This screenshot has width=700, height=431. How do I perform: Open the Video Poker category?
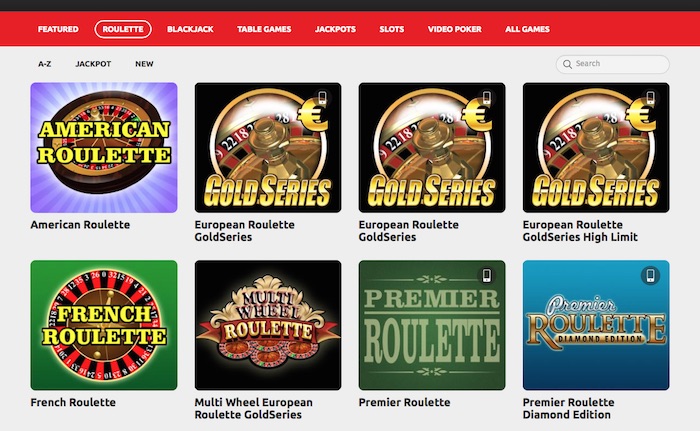pyautogui.click(x=454, y=29)
